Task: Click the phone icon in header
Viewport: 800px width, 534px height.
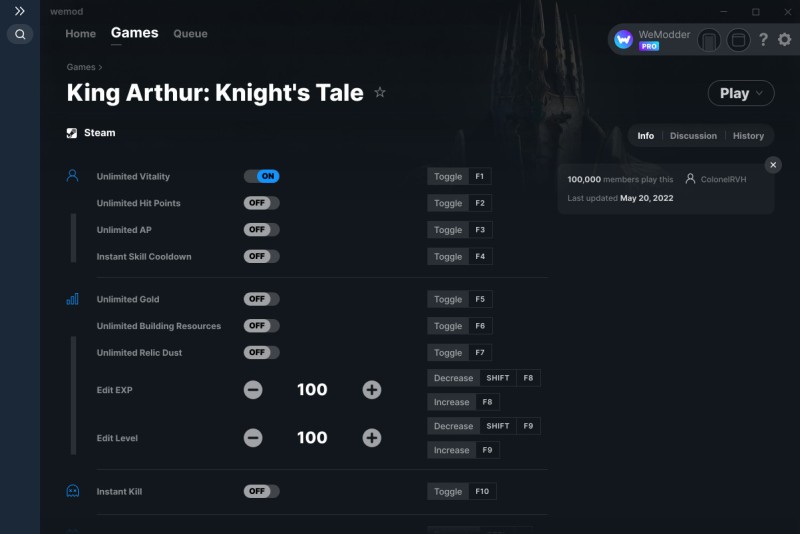Action: coord(709,40)
